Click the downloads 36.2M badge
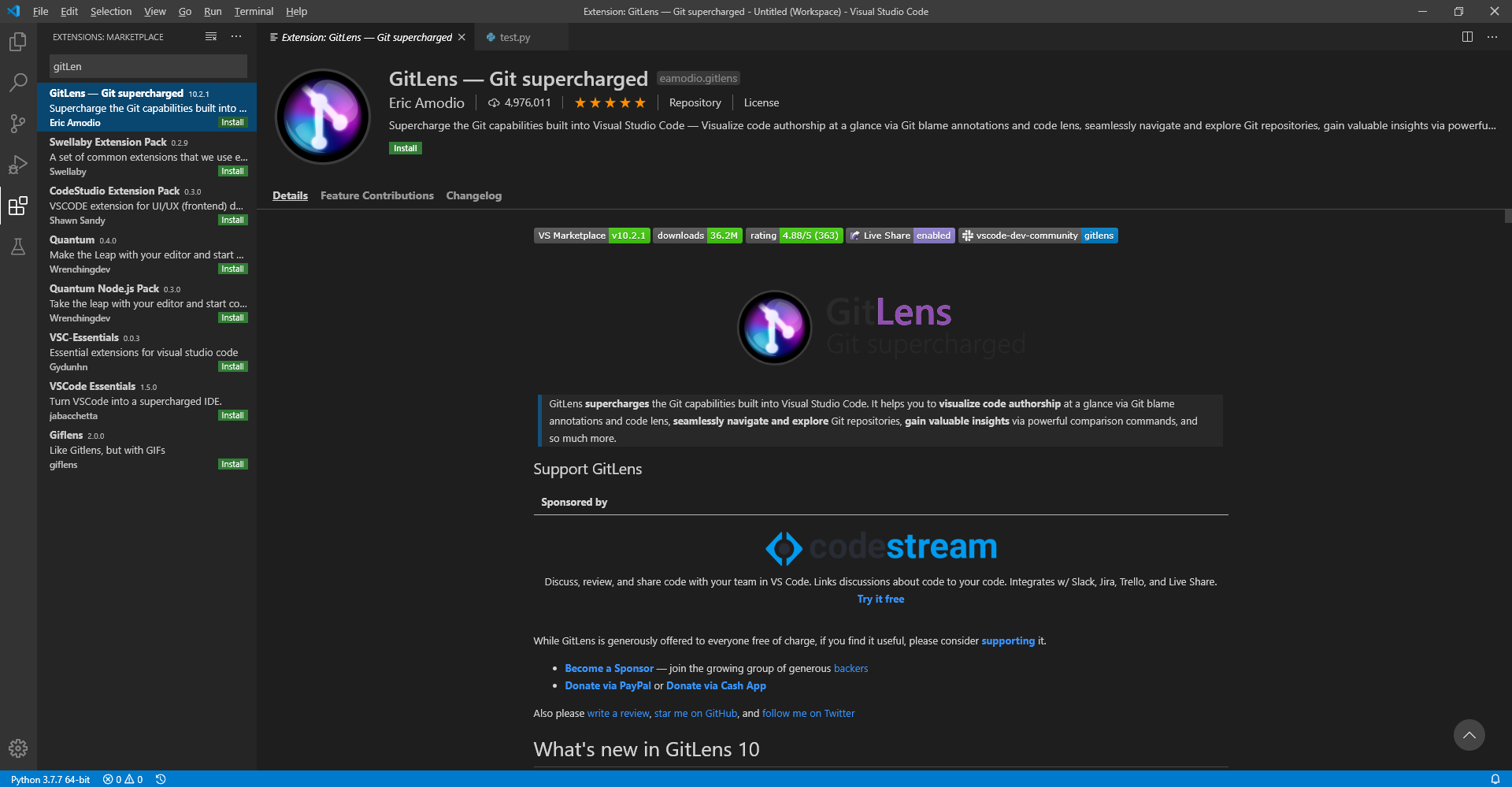Image resolution: width=1512 pixels, height=787 pixels. pos(697,236)
